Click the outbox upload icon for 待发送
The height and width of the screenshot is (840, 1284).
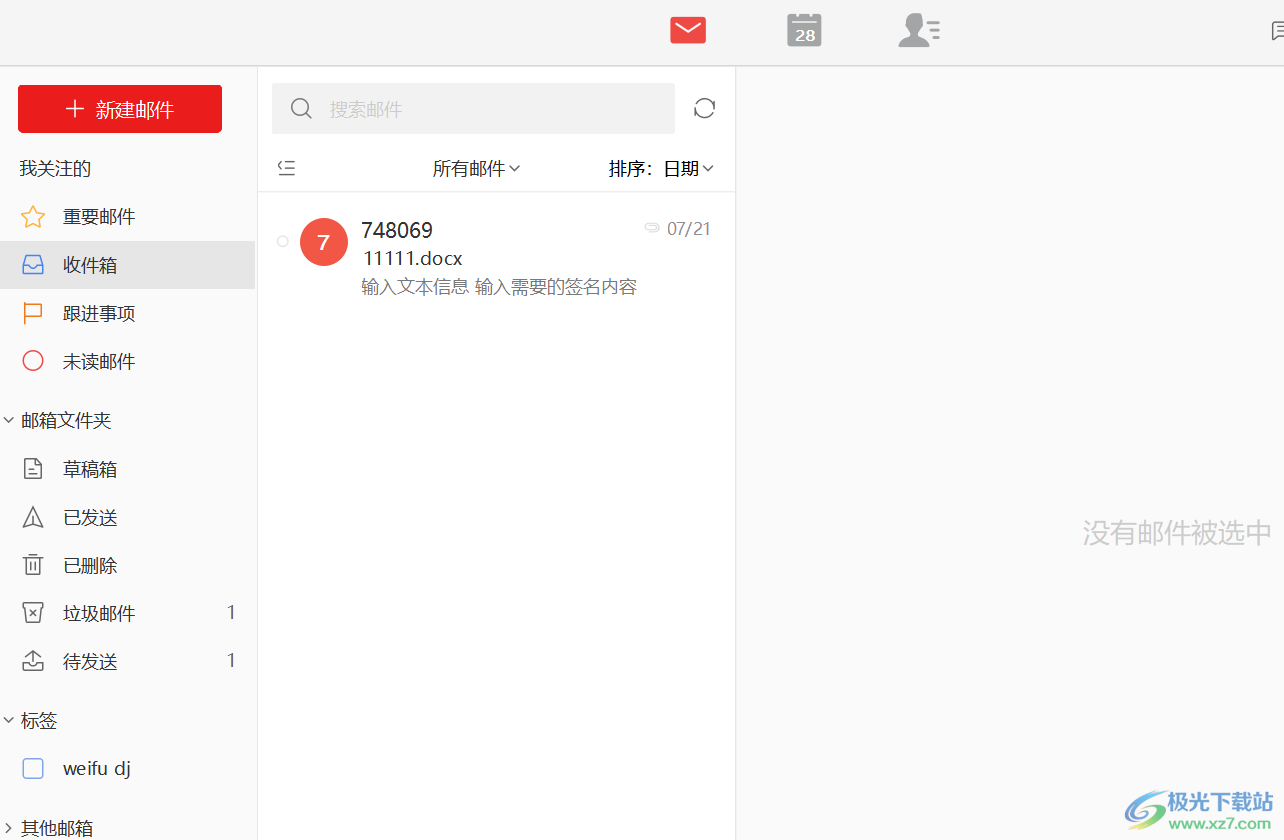33,661
